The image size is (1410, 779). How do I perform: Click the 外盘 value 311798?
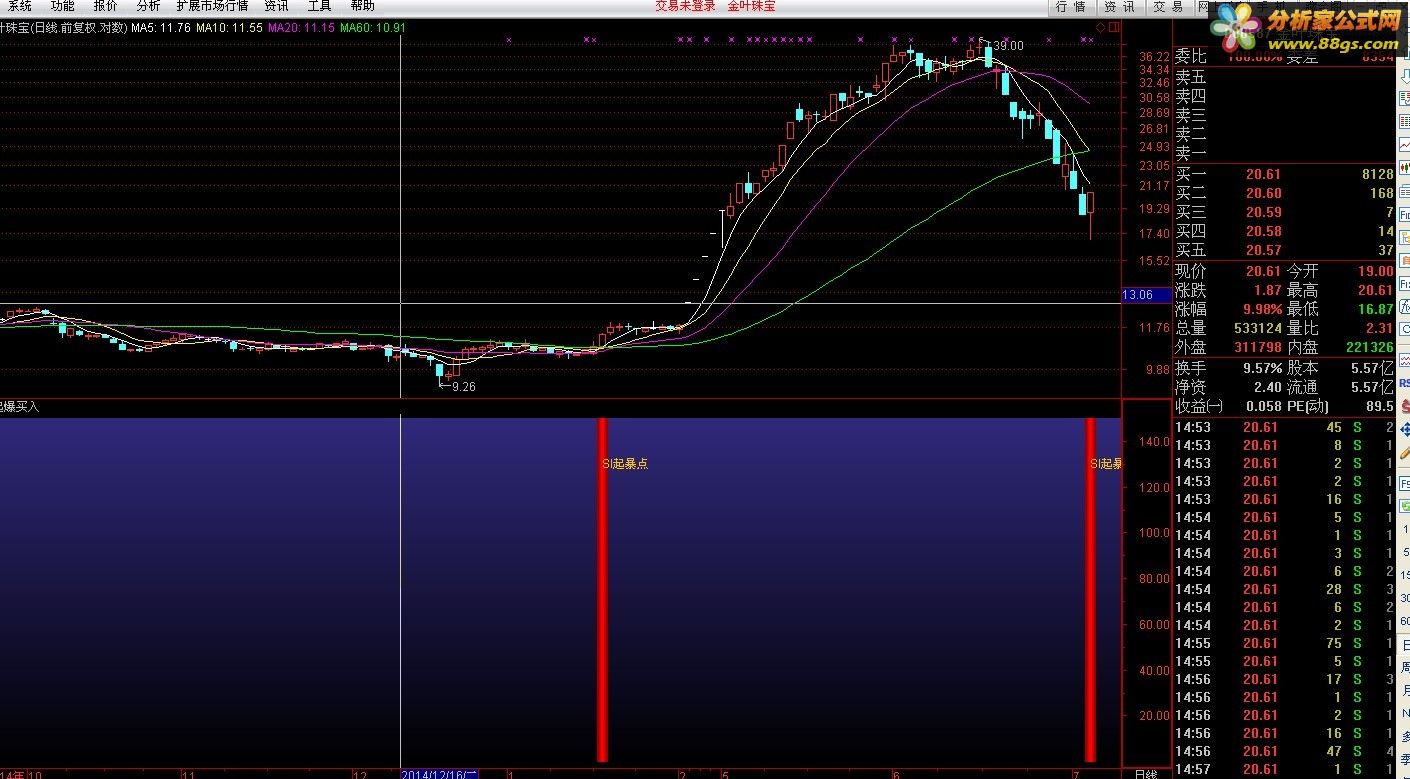(1258, 347)
